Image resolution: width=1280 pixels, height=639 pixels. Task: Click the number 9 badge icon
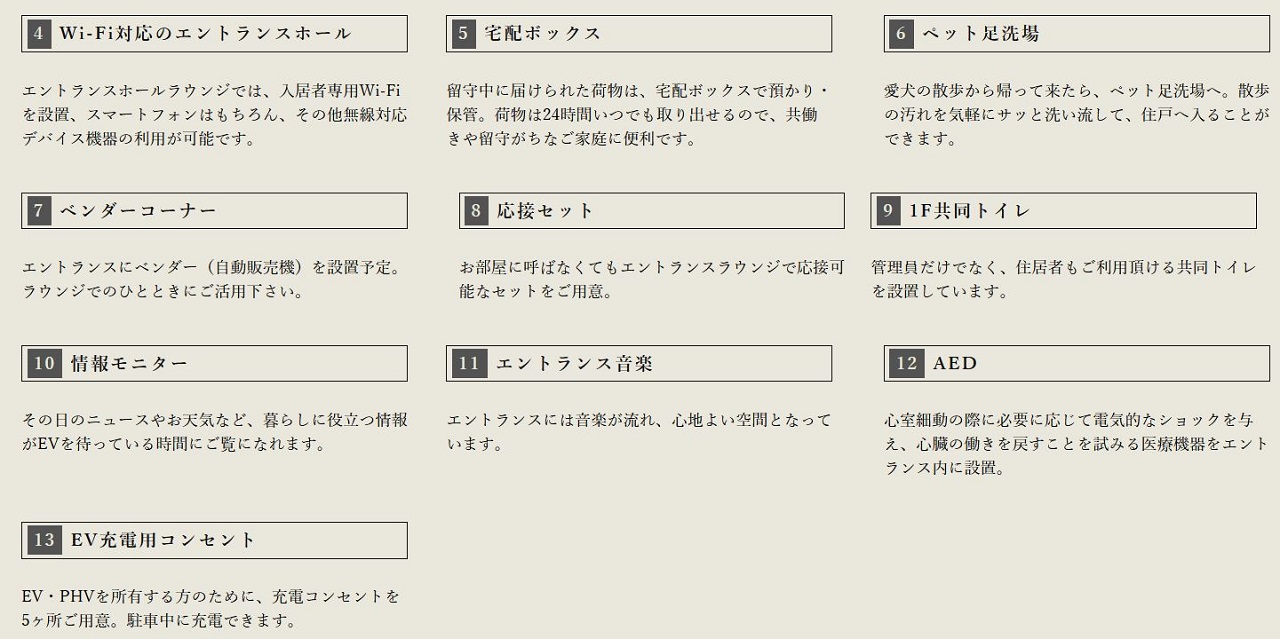pyautogui.click(x=888, y=211)
